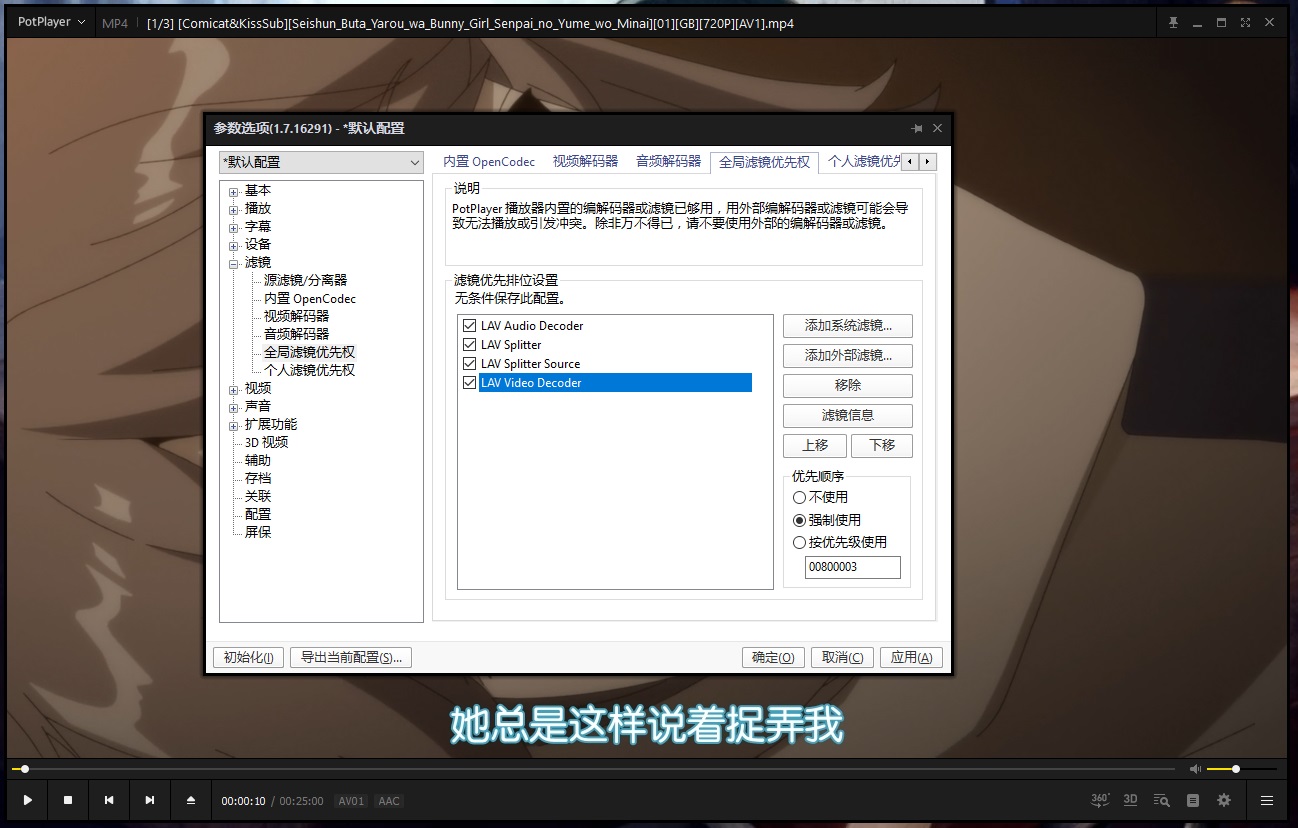Click the video seek bar
Screen dimensions: 1298x828
(x=593, y=769)
